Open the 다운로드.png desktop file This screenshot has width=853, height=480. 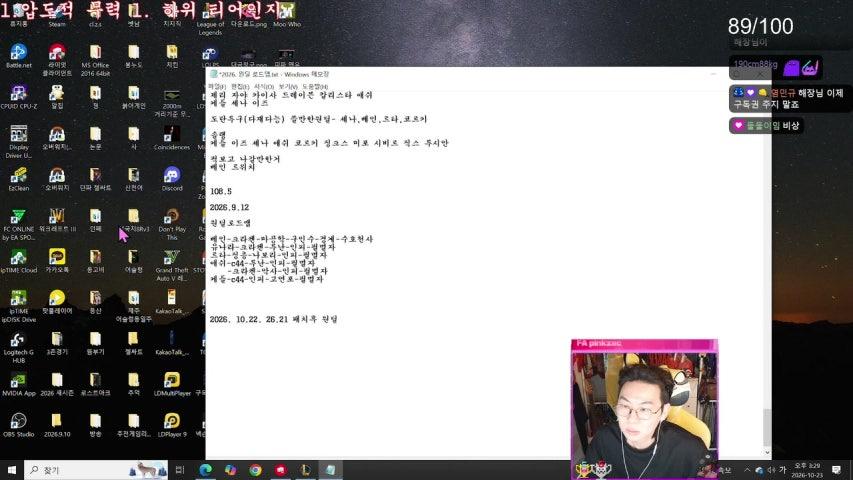click(249, 15)
